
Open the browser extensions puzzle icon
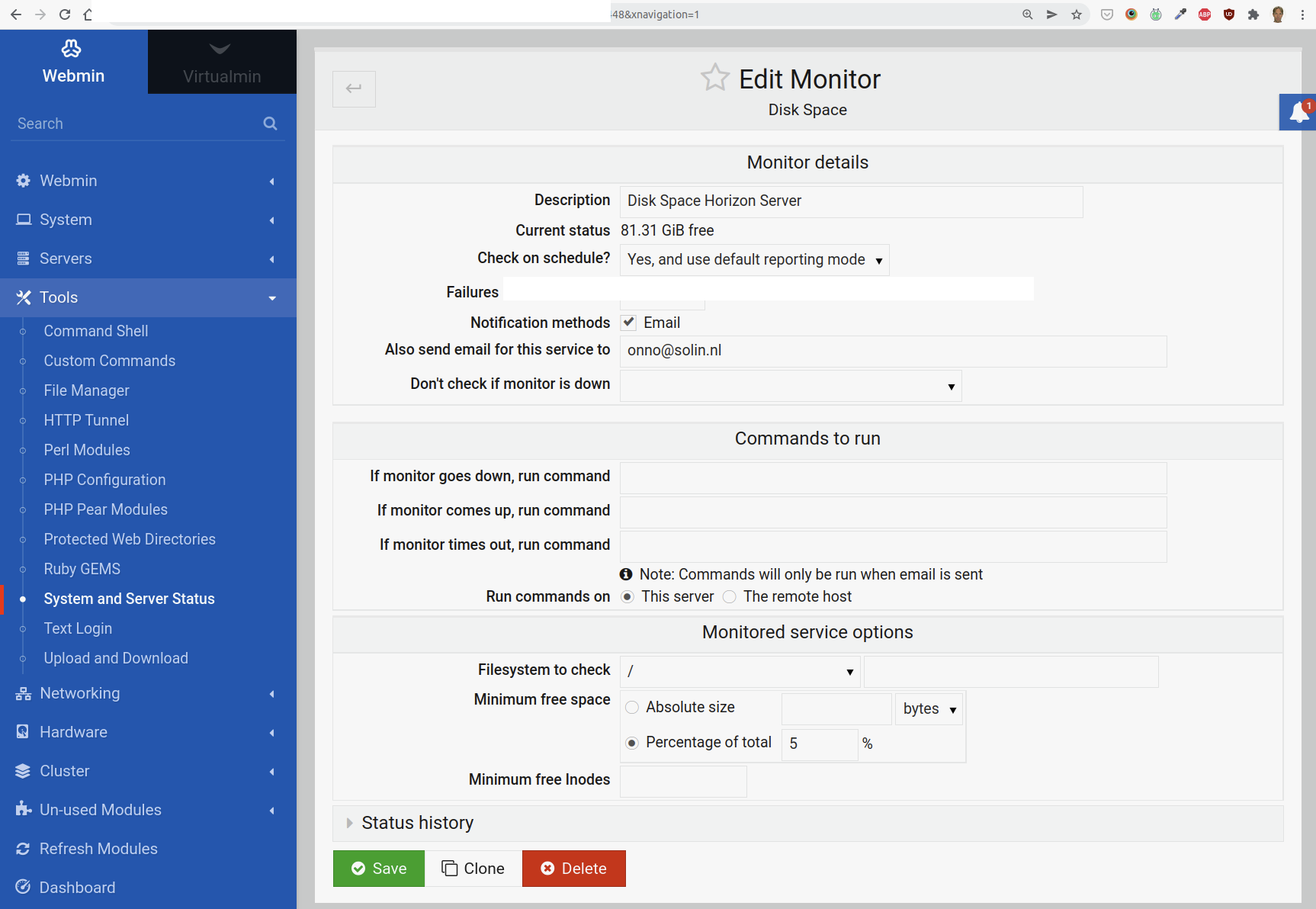pos(1253,14)
